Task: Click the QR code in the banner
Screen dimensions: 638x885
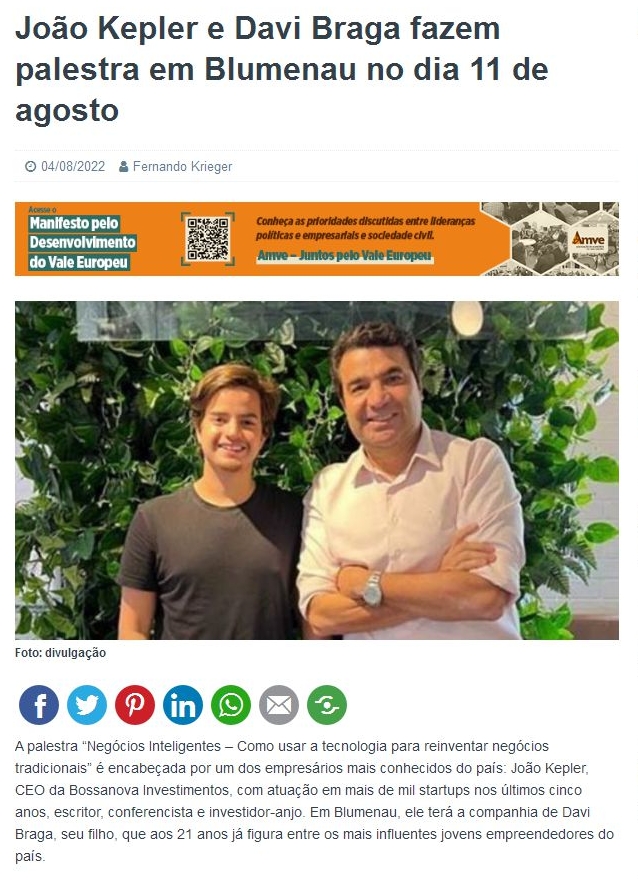Action: 208,239
